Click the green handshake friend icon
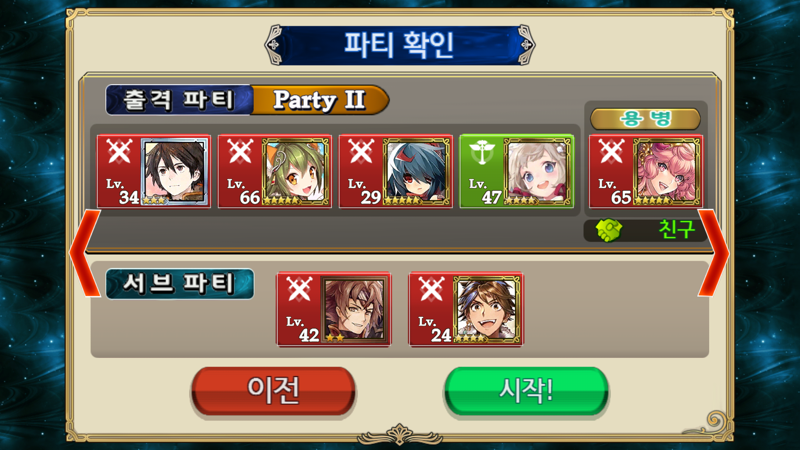 [x=609, y=231]
